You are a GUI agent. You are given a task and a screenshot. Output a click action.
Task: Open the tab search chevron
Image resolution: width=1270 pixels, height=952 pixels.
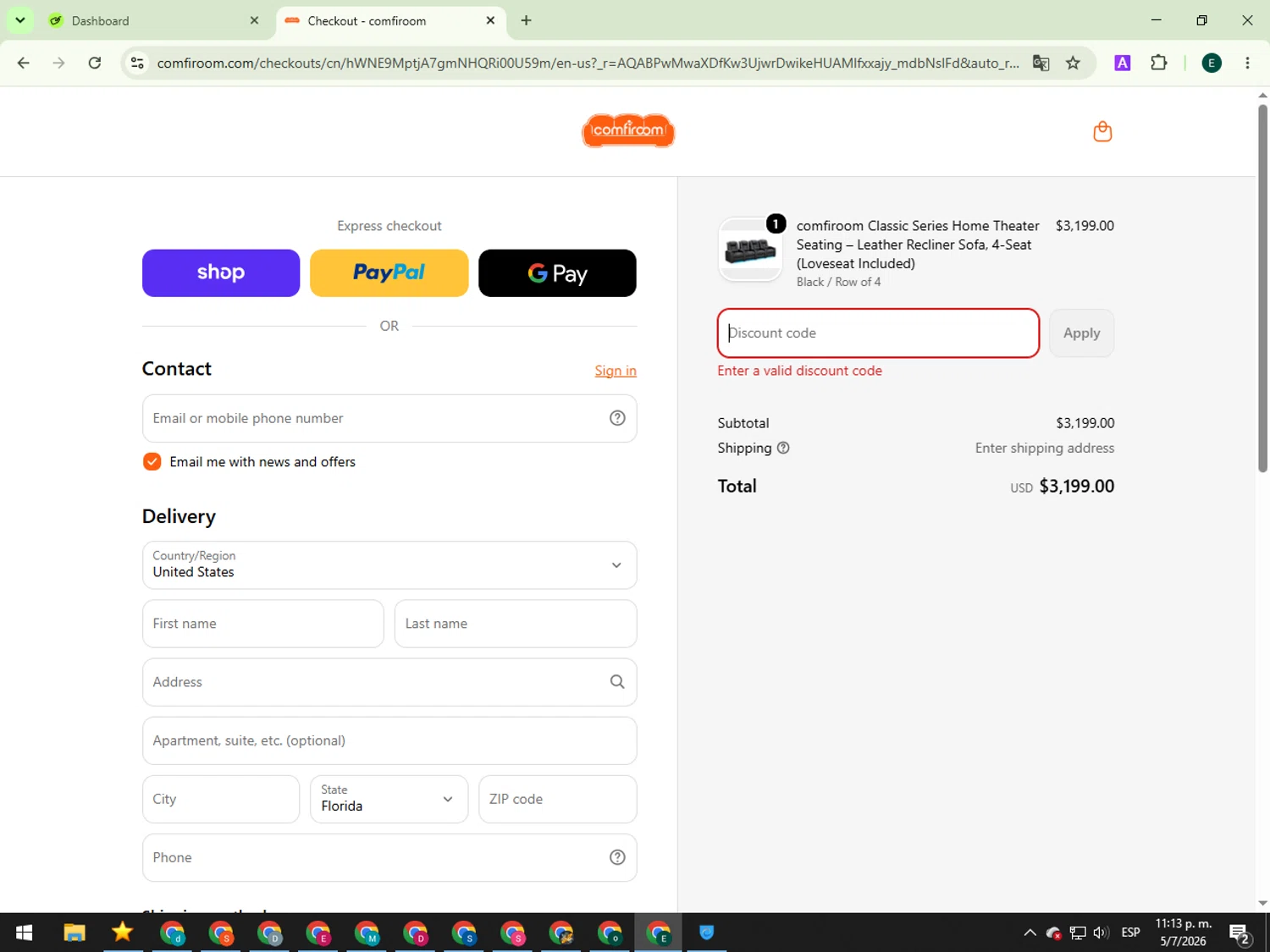(19, 20)
